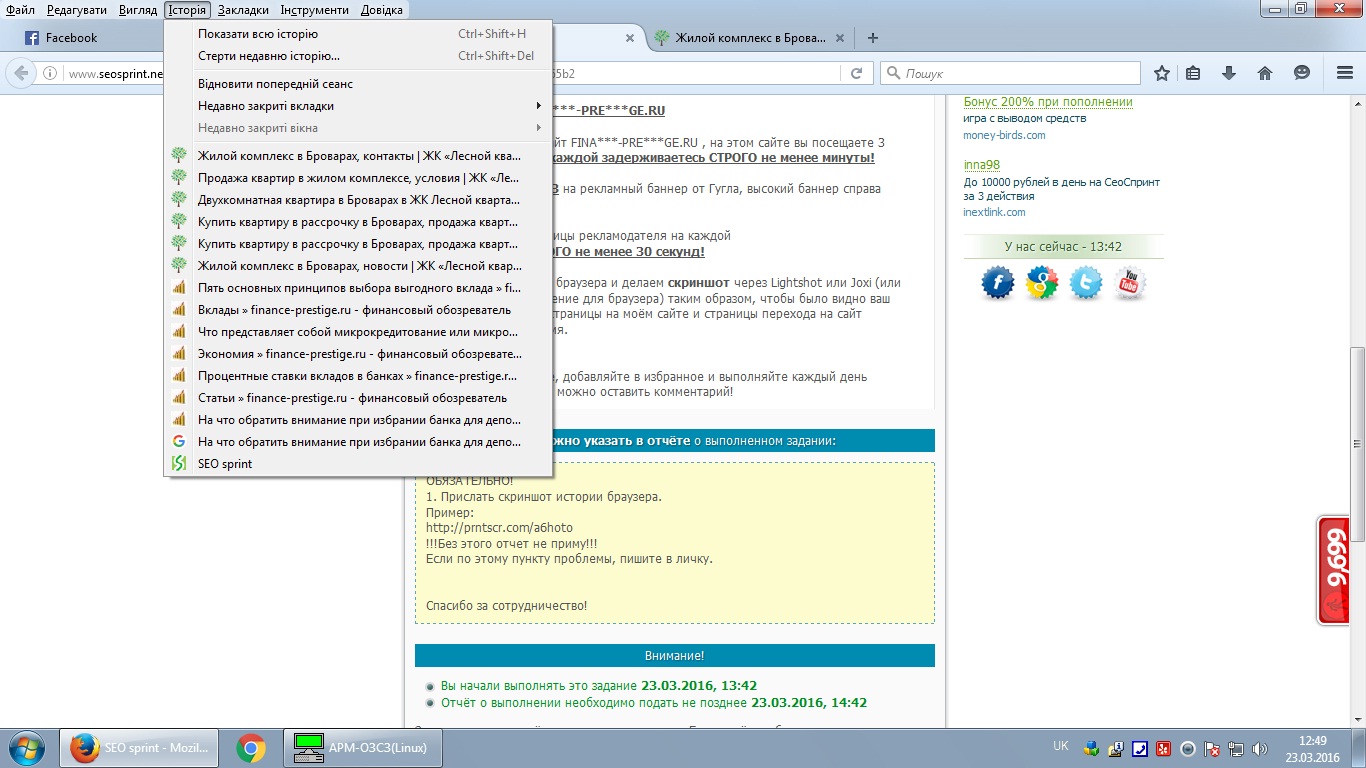Click the Google Plus social icon
This screenshot has width=1366, height=768.
(x=1042, y=284)
